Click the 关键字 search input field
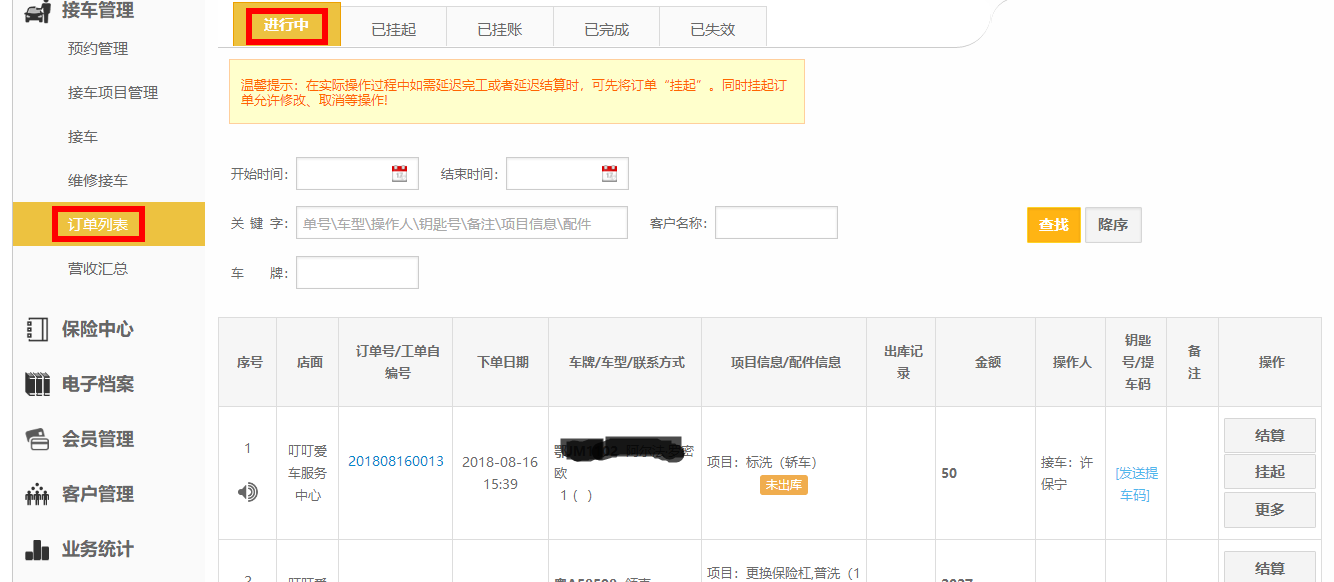This screenshot has height=582, width=1334. (x=462, y=223)
